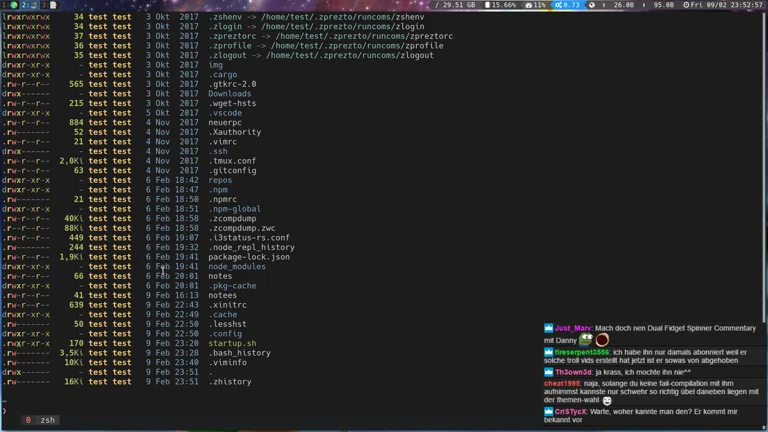
Task: Click the badge icon beside Just_Marv
Action: tap(548, 328)
